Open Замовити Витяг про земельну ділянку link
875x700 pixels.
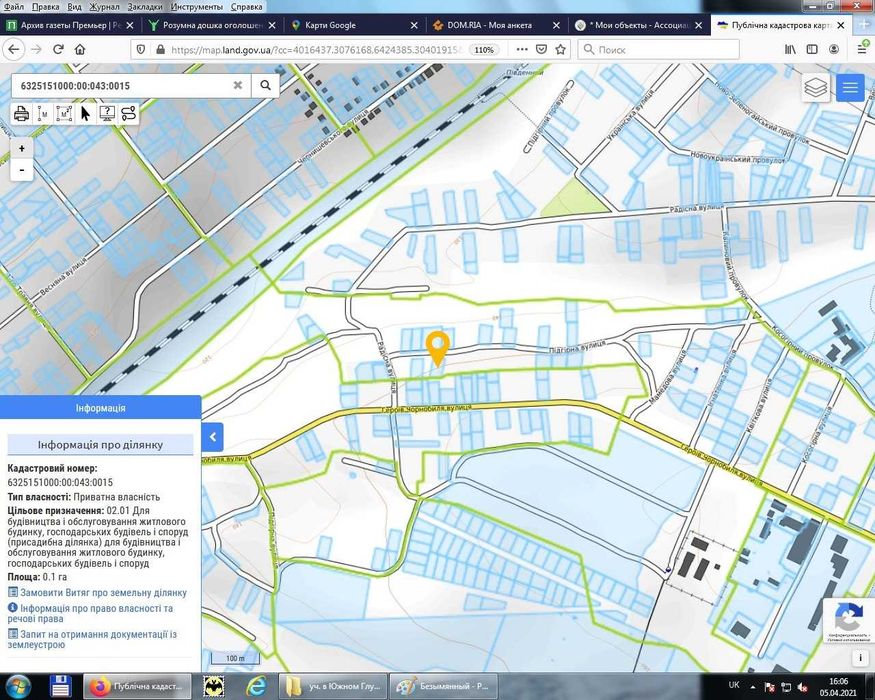(x=103, y=593)
